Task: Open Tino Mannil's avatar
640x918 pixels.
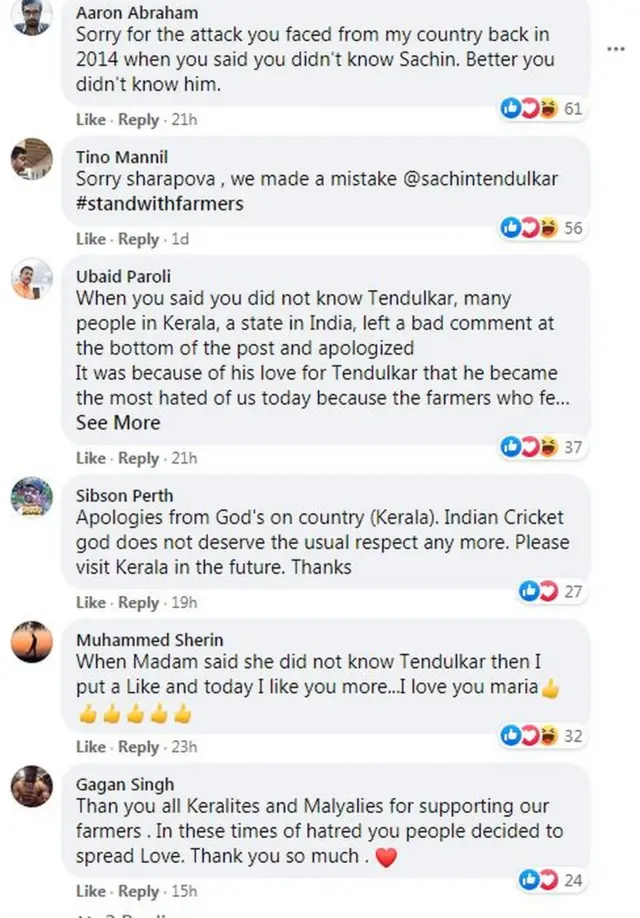Action: 31,158
